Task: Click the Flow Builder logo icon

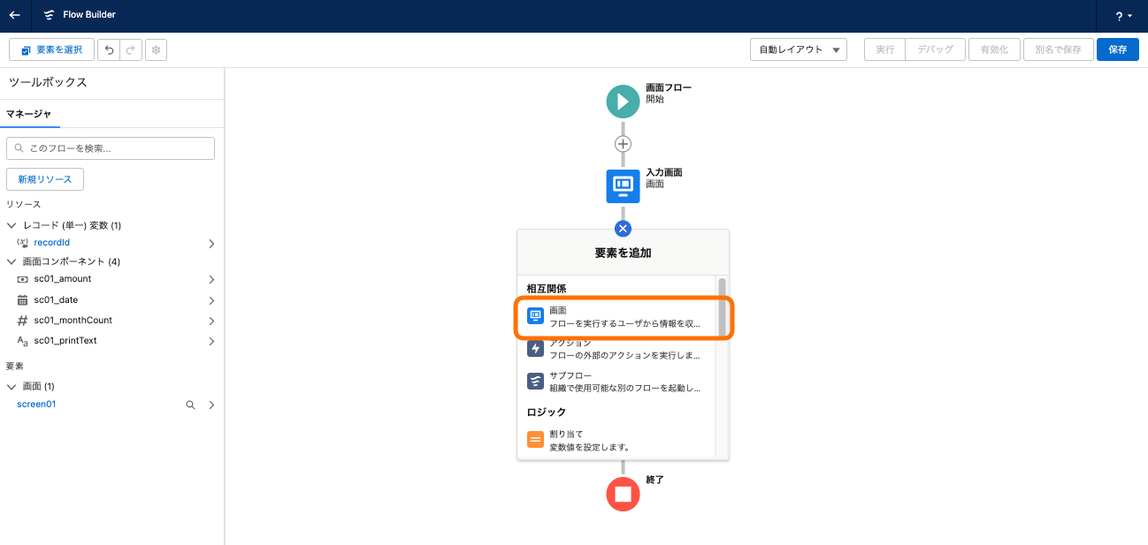Action: pyautogui.click(x=49, y=15)
